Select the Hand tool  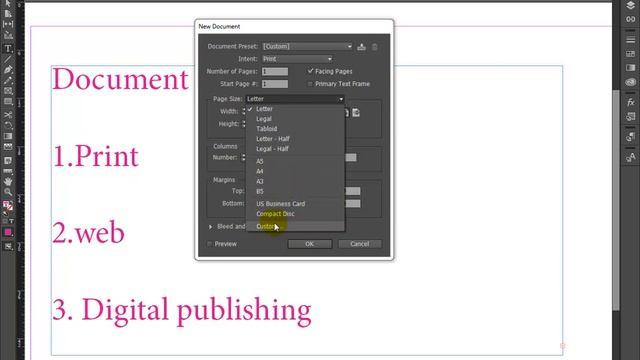tap(8, 181)
